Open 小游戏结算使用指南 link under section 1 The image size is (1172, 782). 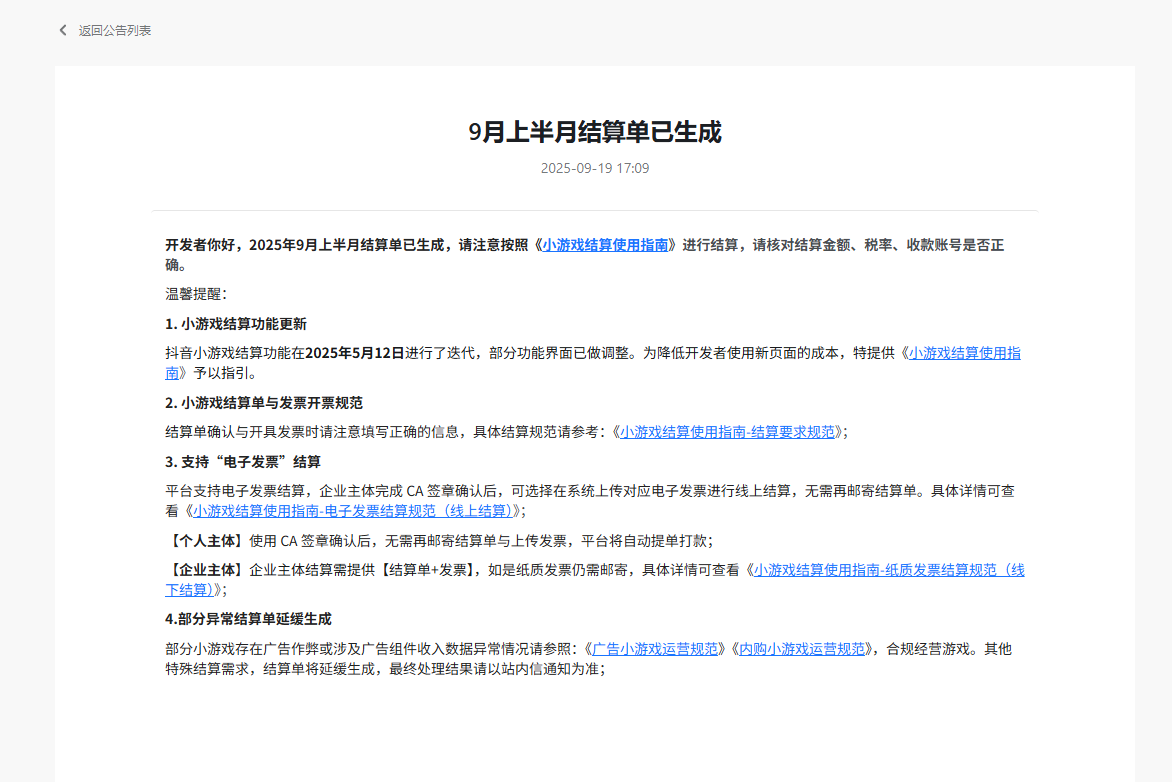[964, 353]
